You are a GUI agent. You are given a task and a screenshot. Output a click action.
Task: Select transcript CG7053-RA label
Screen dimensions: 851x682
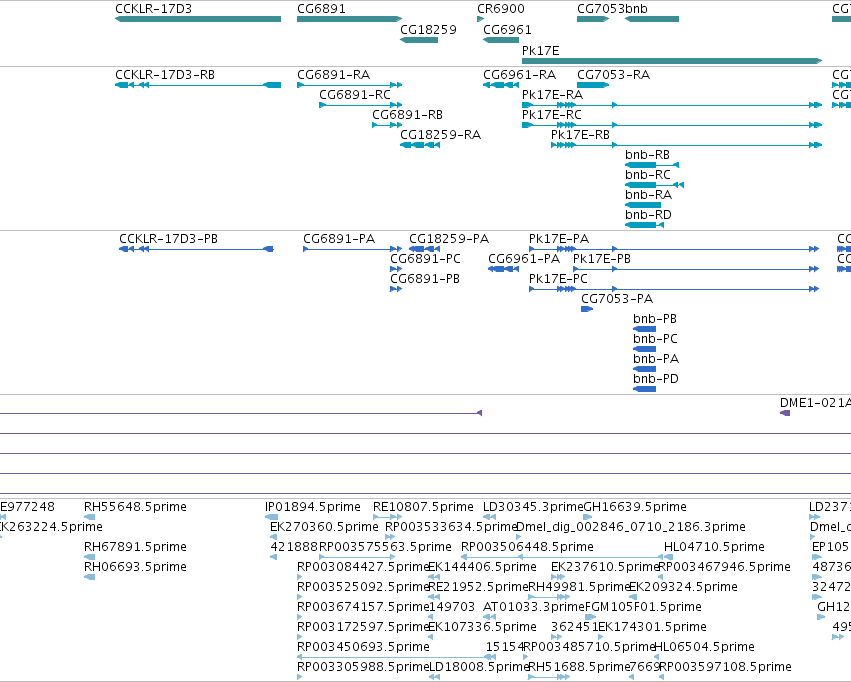click(613, 75)
